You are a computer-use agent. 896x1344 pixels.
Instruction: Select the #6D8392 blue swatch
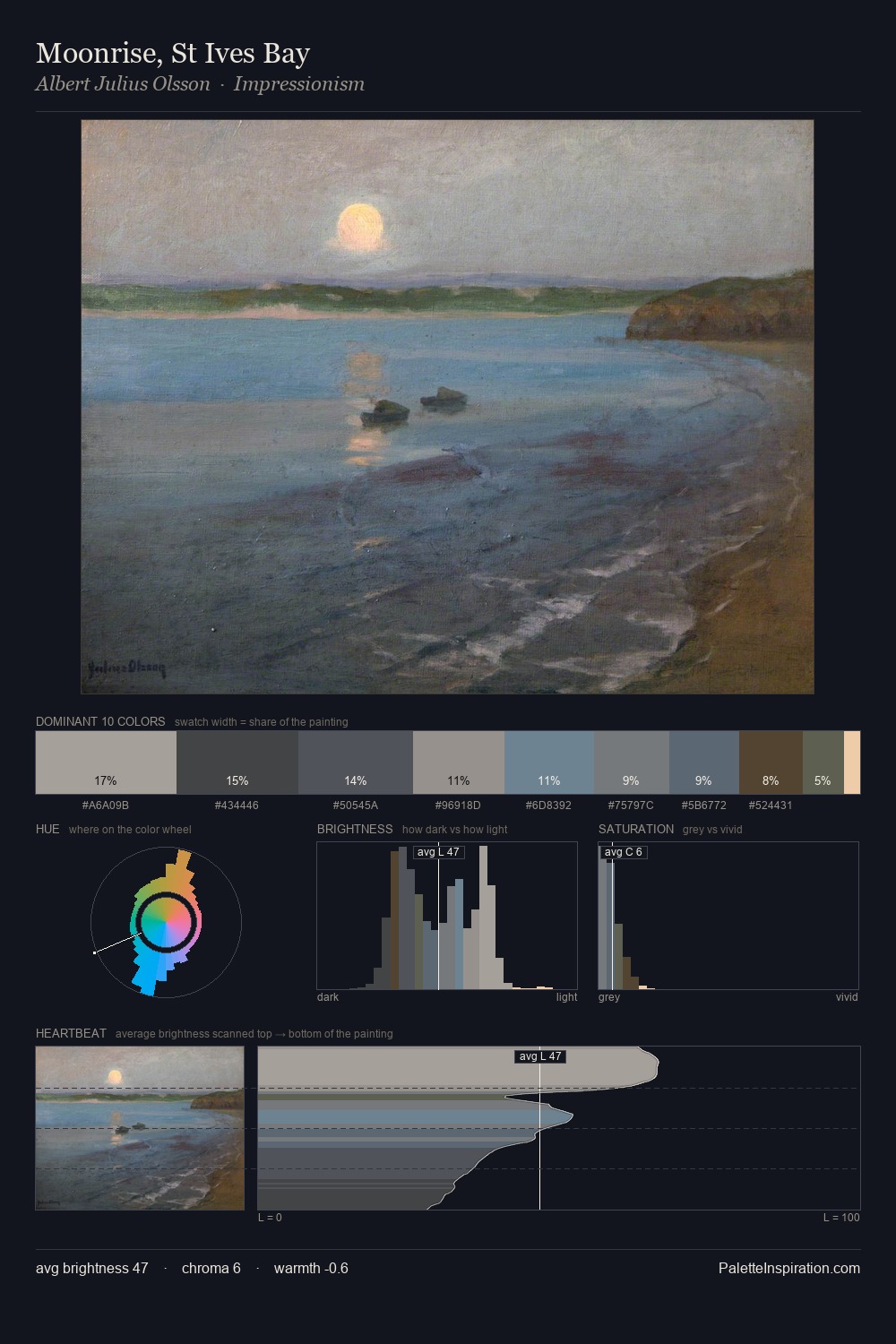[549, 762]
